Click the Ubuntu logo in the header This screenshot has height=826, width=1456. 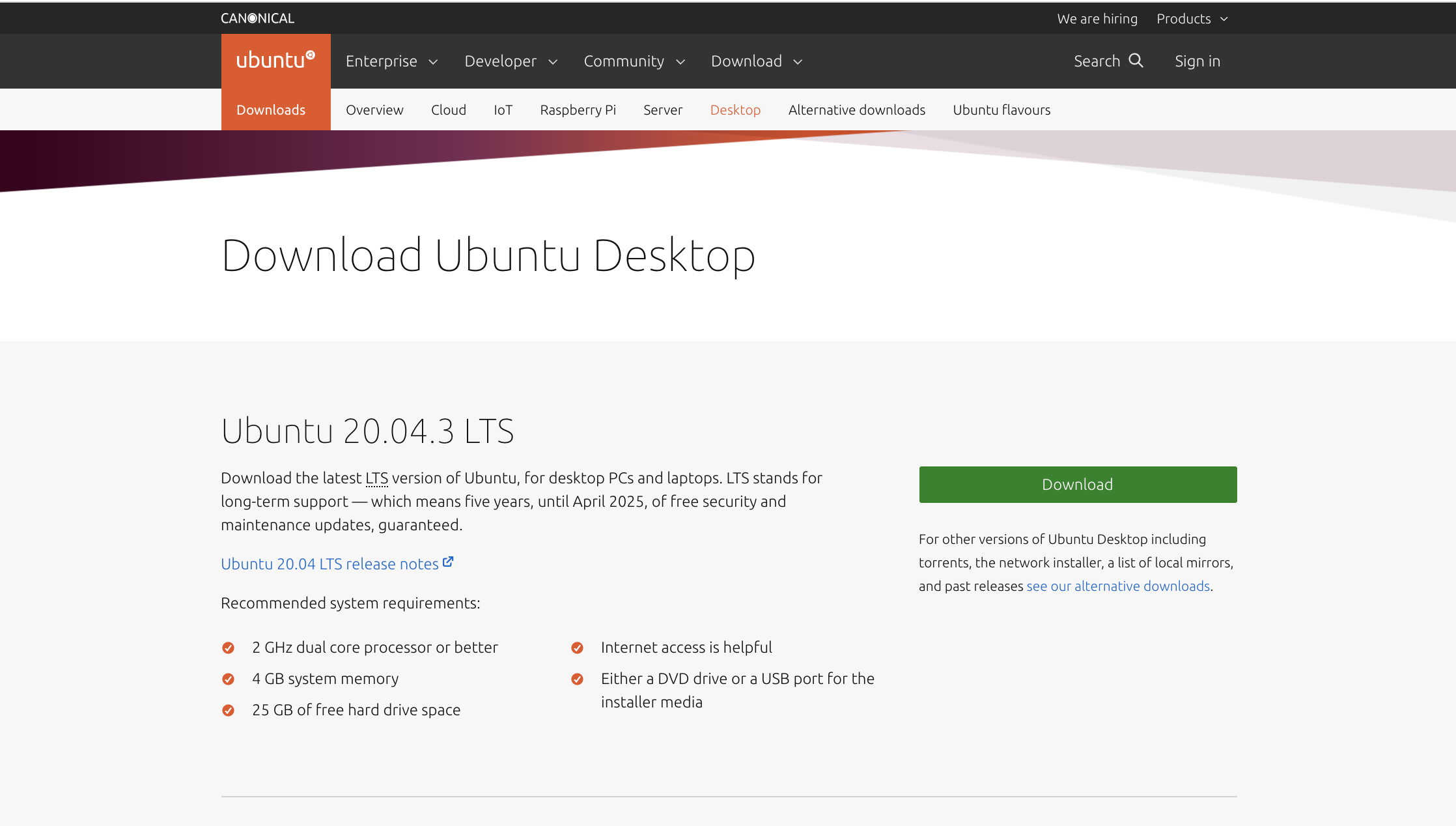[275, 60]
